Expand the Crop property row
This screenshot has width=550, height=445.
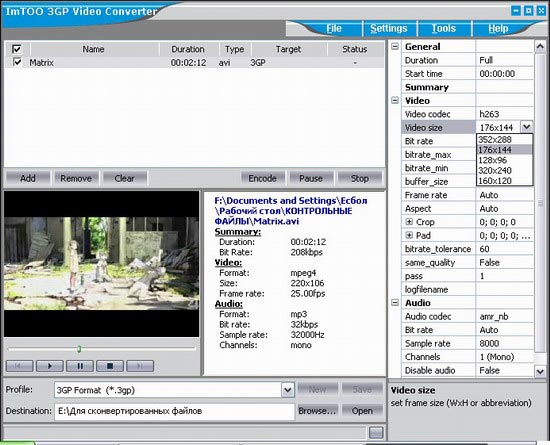pos(409,222)
